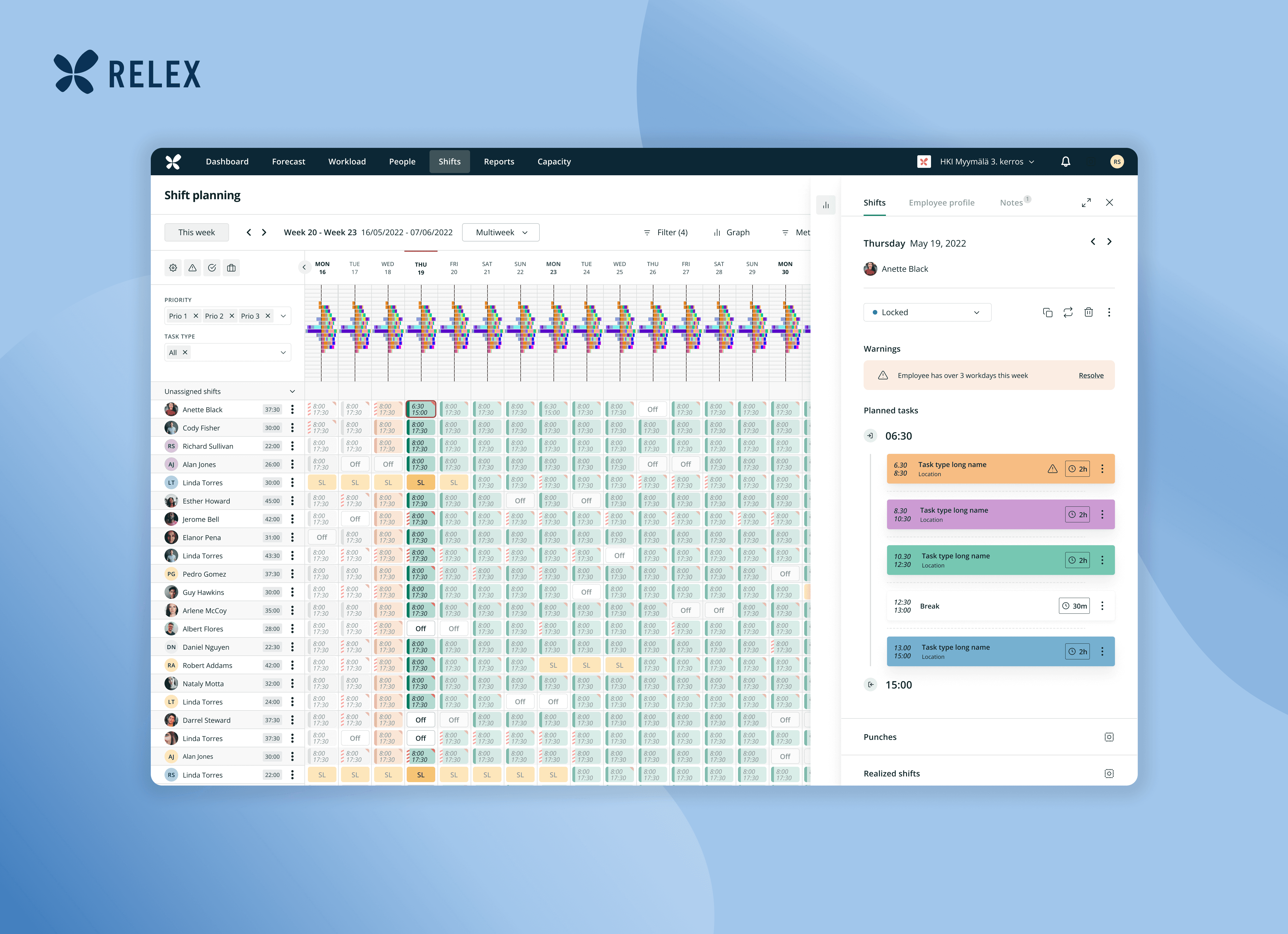Open the settings gear above priority filters
The image size is (1288, 934).
[173, 268]
